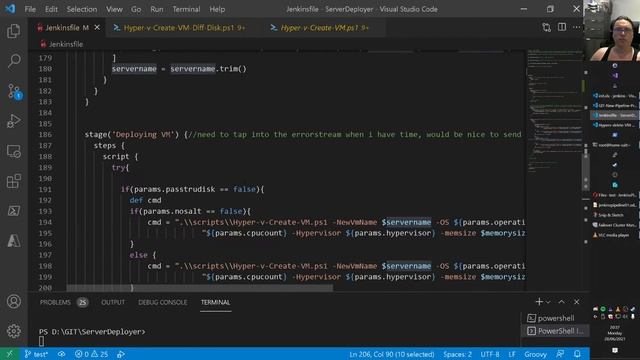Select the TERMINAL panel tab
Screen dimensions: 640x360
(216, 302)
